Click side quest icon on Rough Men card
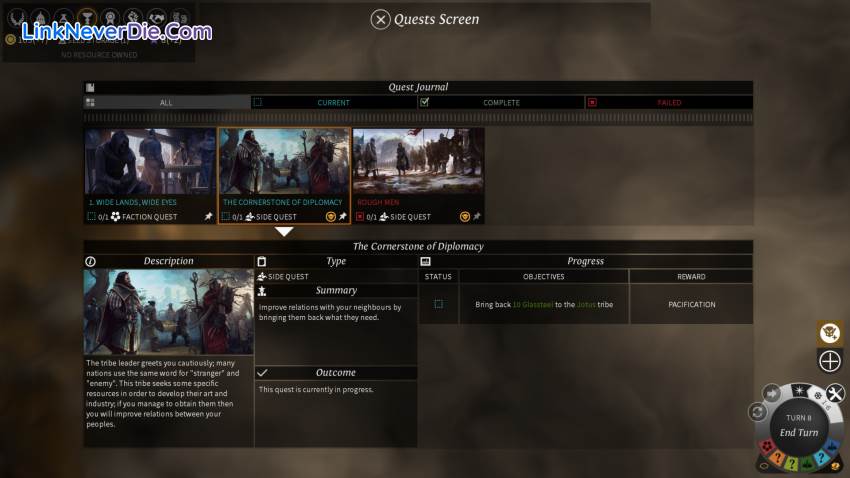Viewport: 850px width, 478px height. coord(384,217)
